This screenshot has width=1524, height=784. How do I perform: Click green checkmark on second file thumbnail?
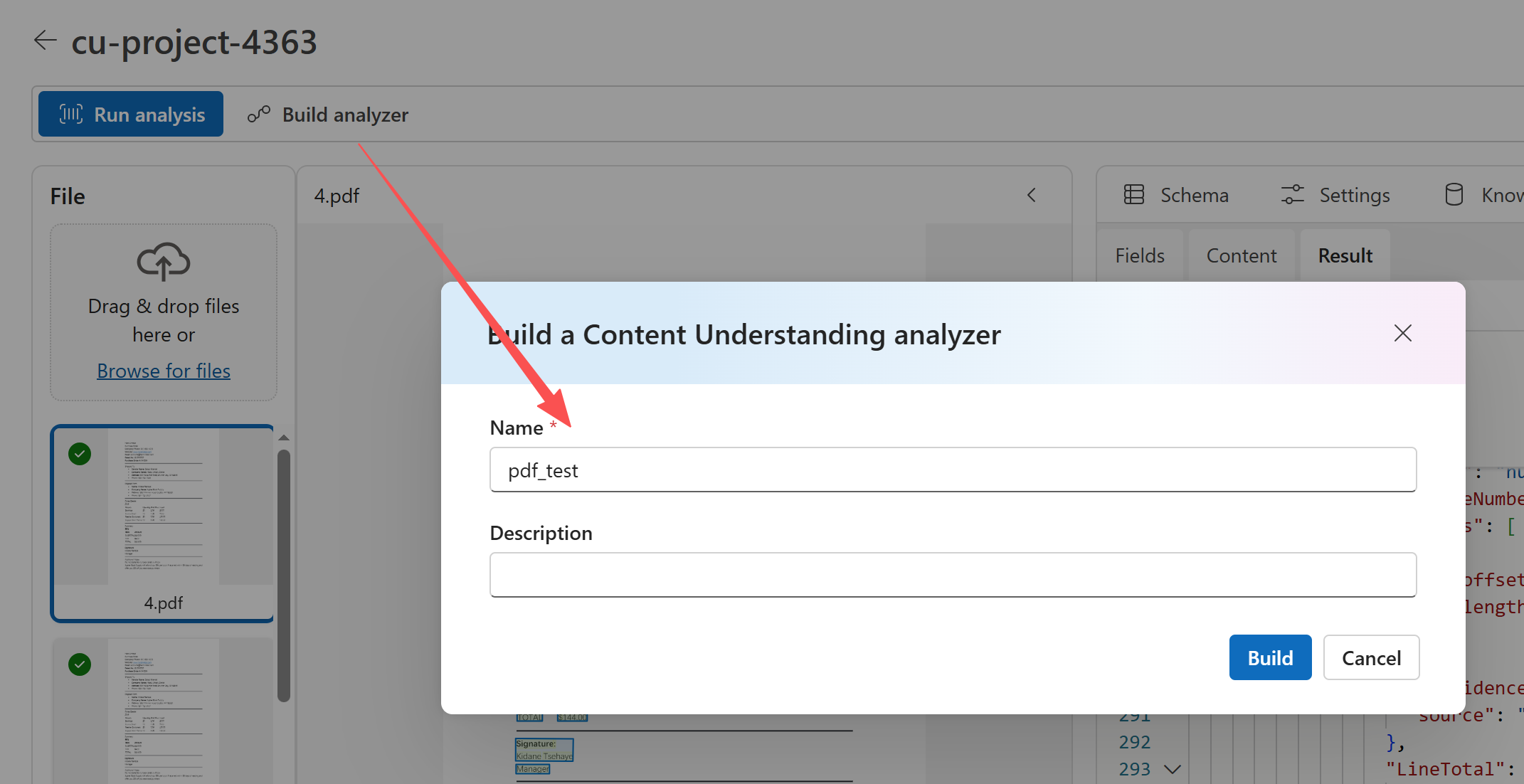pyautogui.click(x=80, y=664)
